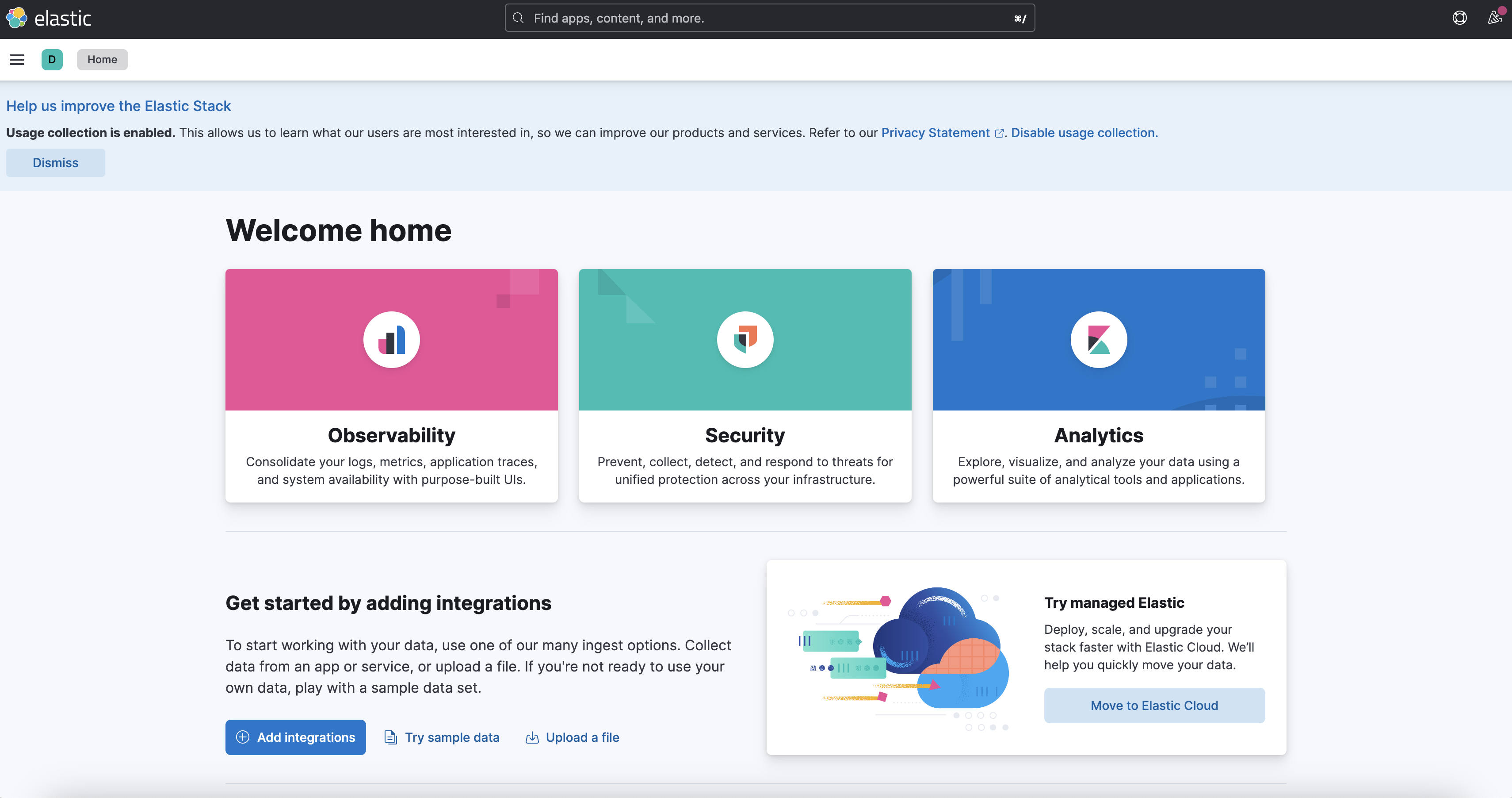This screenshot has height=798, width=1512.
Task: Click the Try sample data document icon
Action: click(390, 737)
